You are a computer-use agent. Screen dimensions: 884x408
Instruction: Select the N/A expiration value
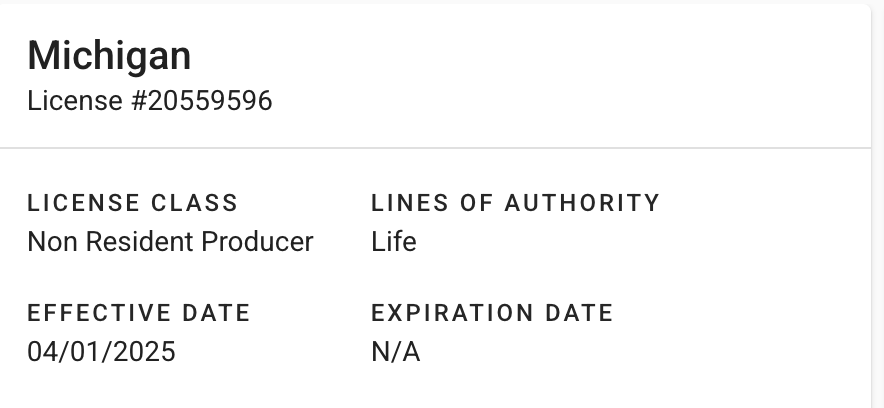click(x=395, y=352)
